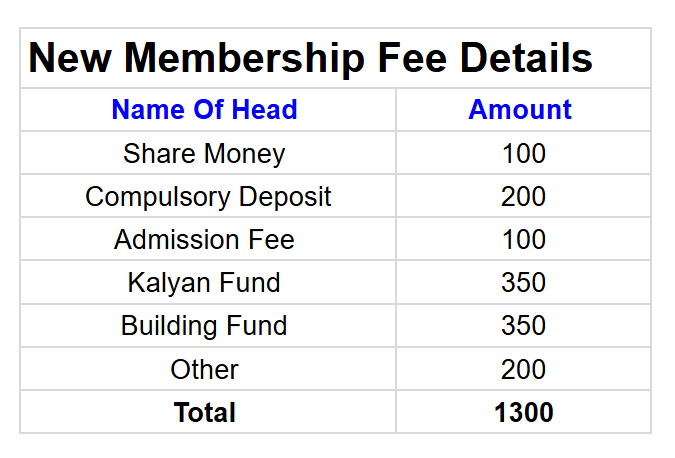
Task: Click the 'Share Money' cell
Action: (x=204, y=154)
